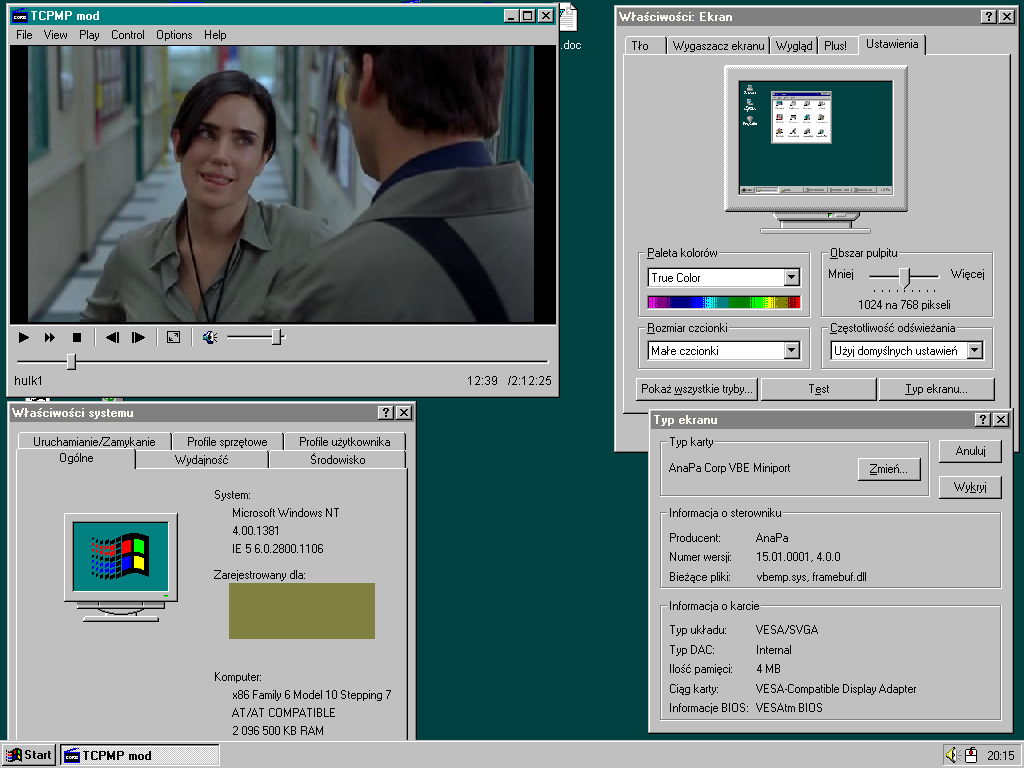Screen dimensions: 1024x768
Task: Open the Małe czcionki font size dropdown
Action: click(x=792, y=351)
